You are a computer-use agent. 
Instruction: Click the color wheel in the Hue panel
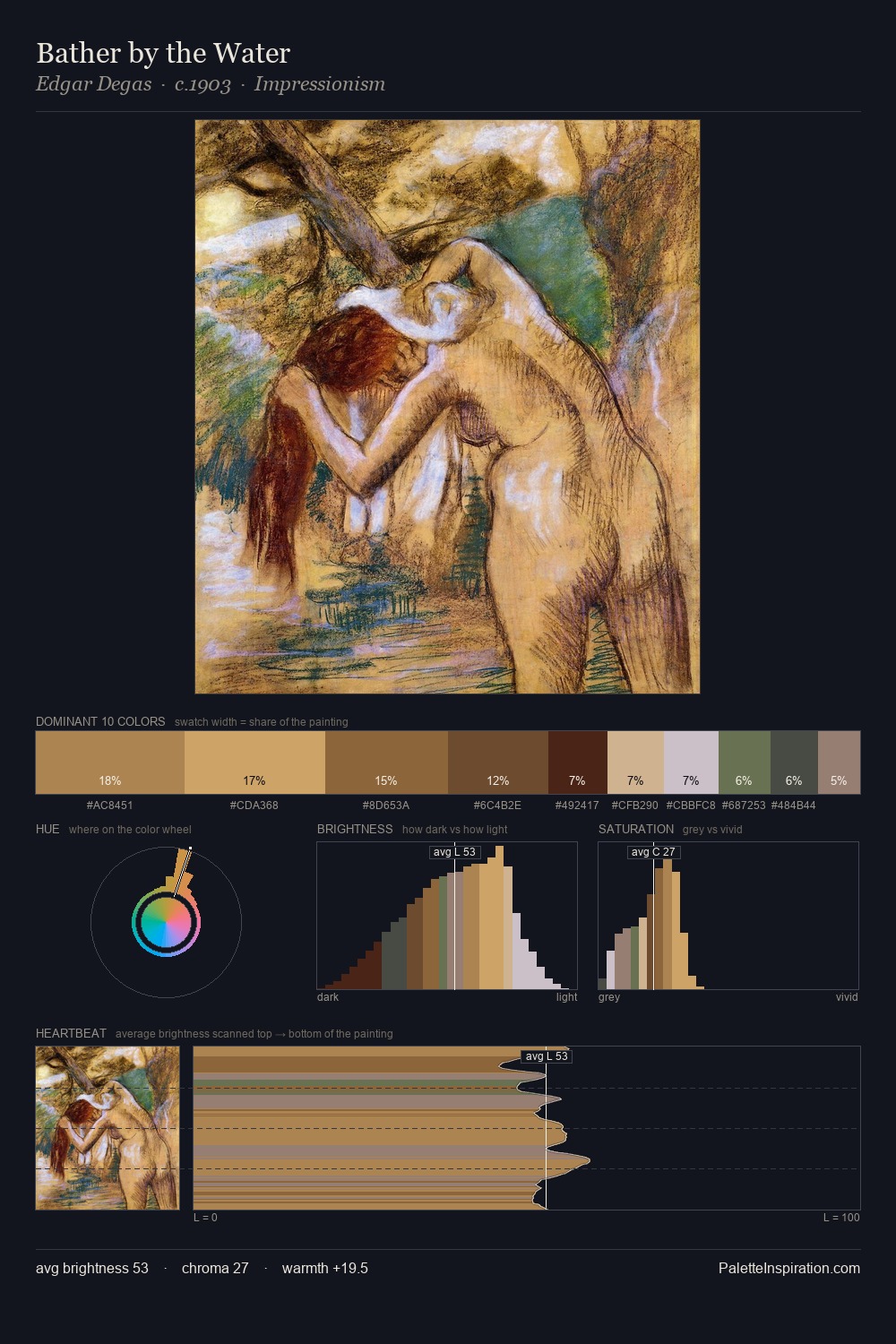tap(166, 922)
